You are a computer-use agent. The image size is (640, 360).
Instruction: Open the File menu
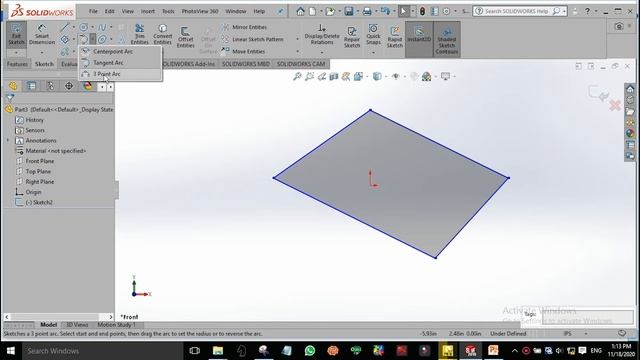(x=93, y=11)
